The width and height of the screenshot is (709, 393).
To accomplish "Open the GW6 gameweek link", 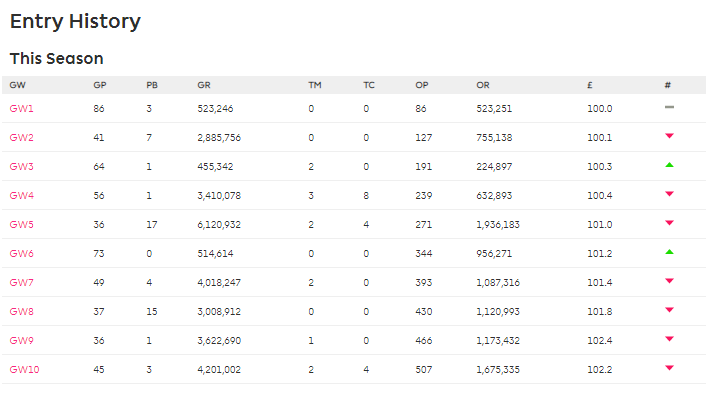I will click(x=21, y=253).
